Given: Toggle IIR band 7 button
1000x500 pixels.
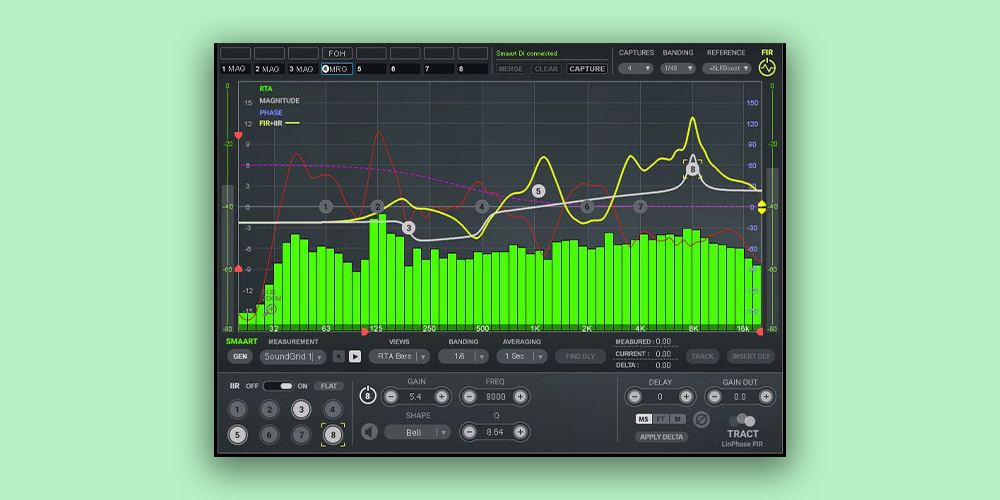Looking at the screenshot, I should pyautogui.click(x=301, y=435).
